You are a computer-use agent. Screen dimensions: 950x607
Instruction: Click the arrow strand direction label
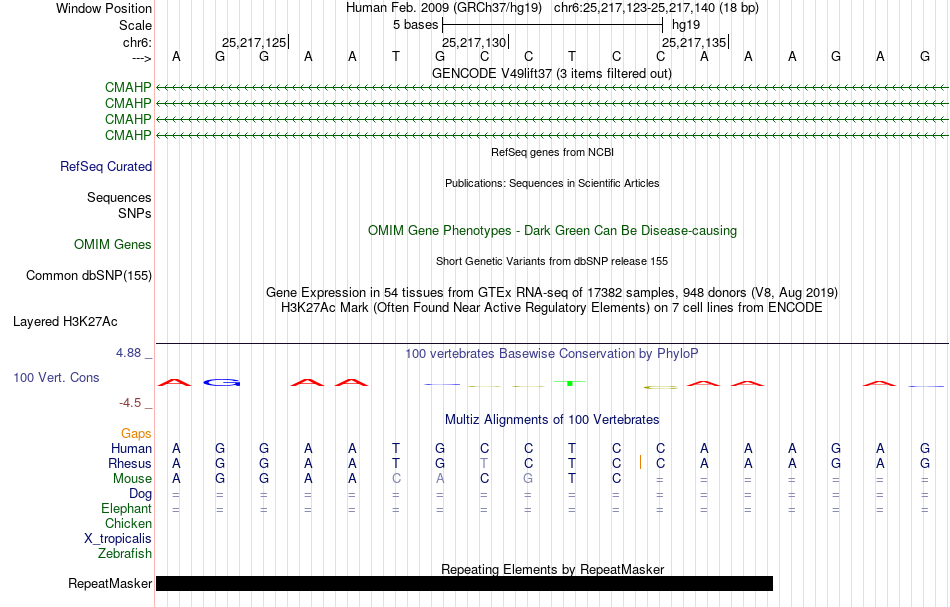click(x=141, y=59)
